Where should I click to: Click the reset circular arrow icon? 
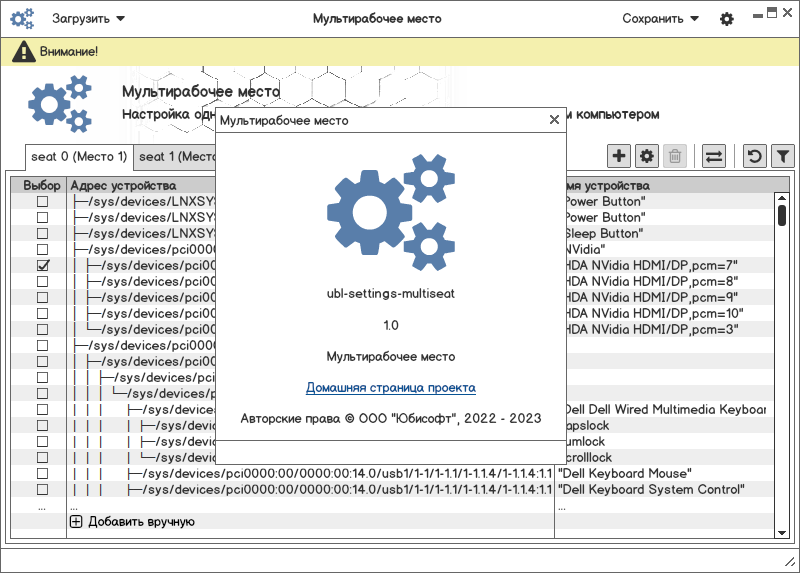[755, 156]
